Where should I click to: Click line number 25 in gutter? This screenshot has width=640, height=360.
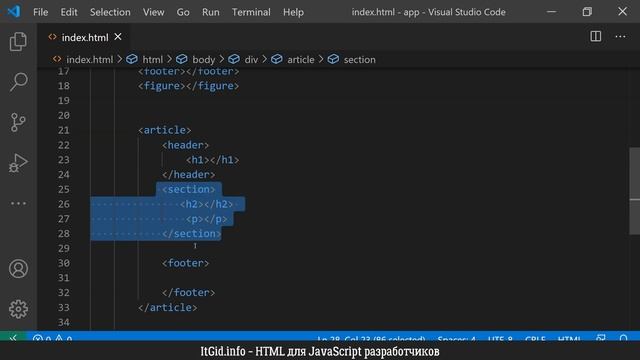[64, 189]
